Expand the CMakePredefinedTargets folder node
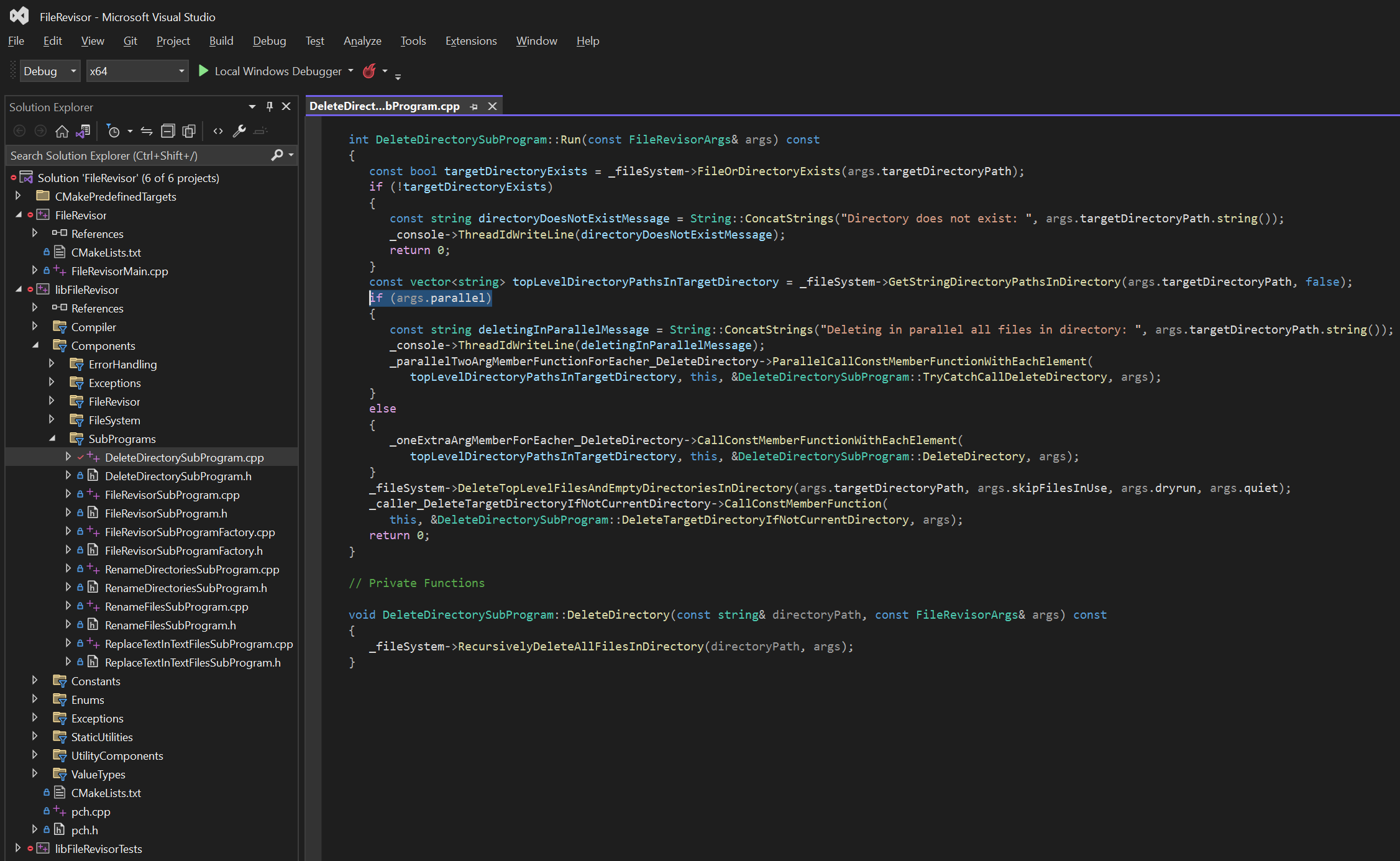 18,196
